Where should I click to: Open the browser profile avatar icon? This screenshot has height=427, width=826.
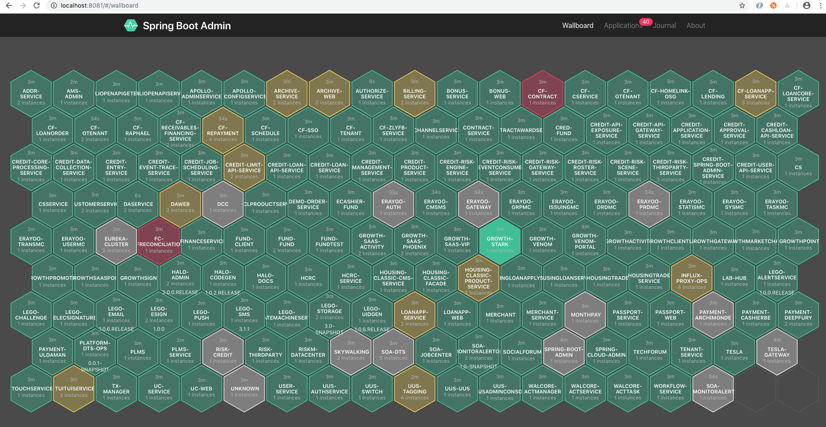806,6
